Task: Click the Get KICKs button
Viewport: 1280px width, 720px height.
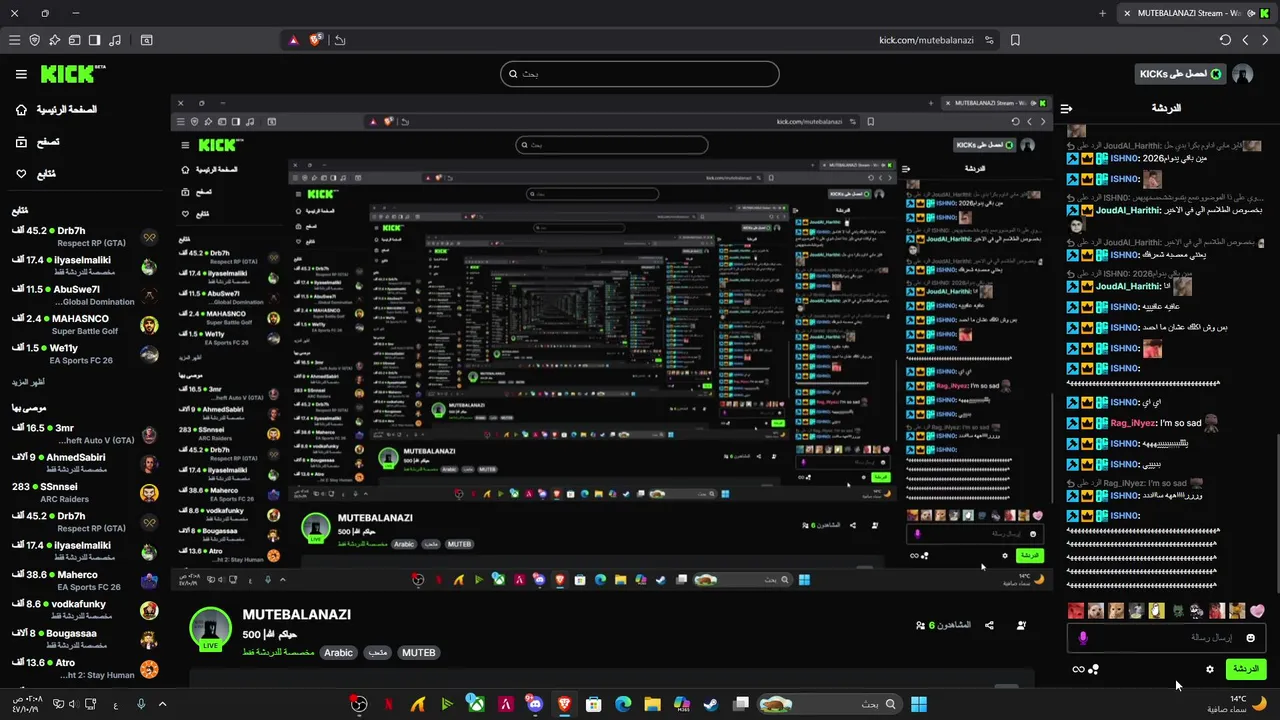Action: tap(1179, 74)
